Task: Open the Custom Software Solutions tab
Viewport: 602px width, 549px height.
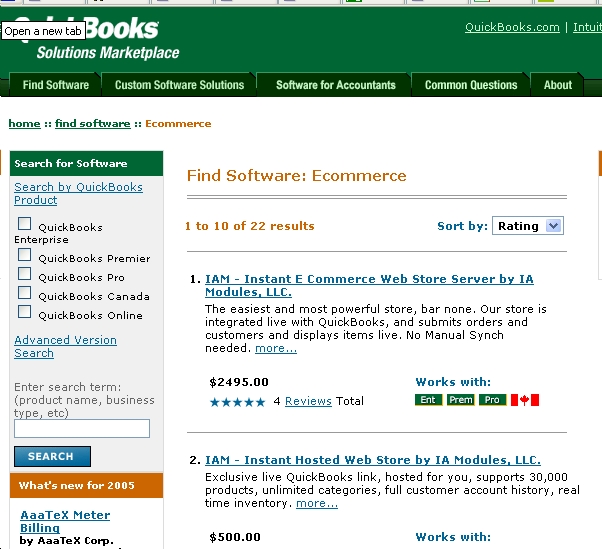Action: [179, 84]
